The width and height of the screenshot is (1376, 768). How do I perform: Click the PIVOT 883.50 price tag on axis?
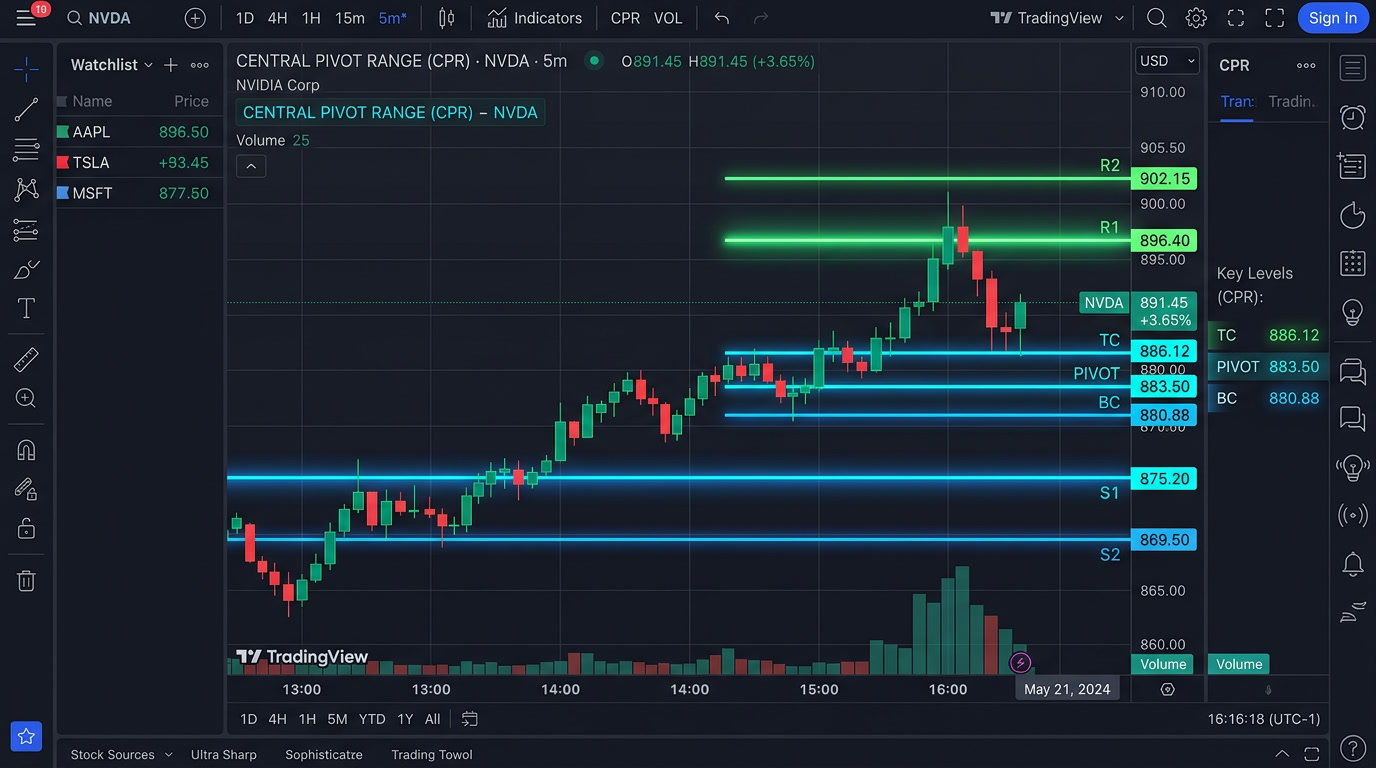pyautogui.click(x=1164, y=387)
